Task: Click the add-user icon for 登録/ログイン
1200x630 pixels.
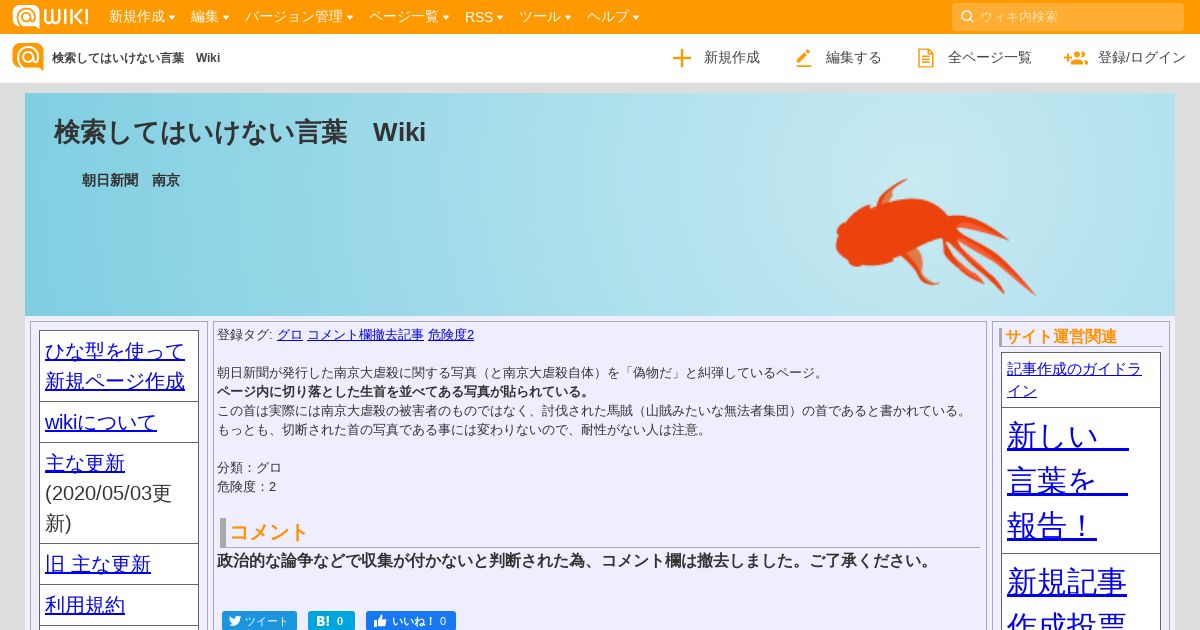Action: point(1076,58)
